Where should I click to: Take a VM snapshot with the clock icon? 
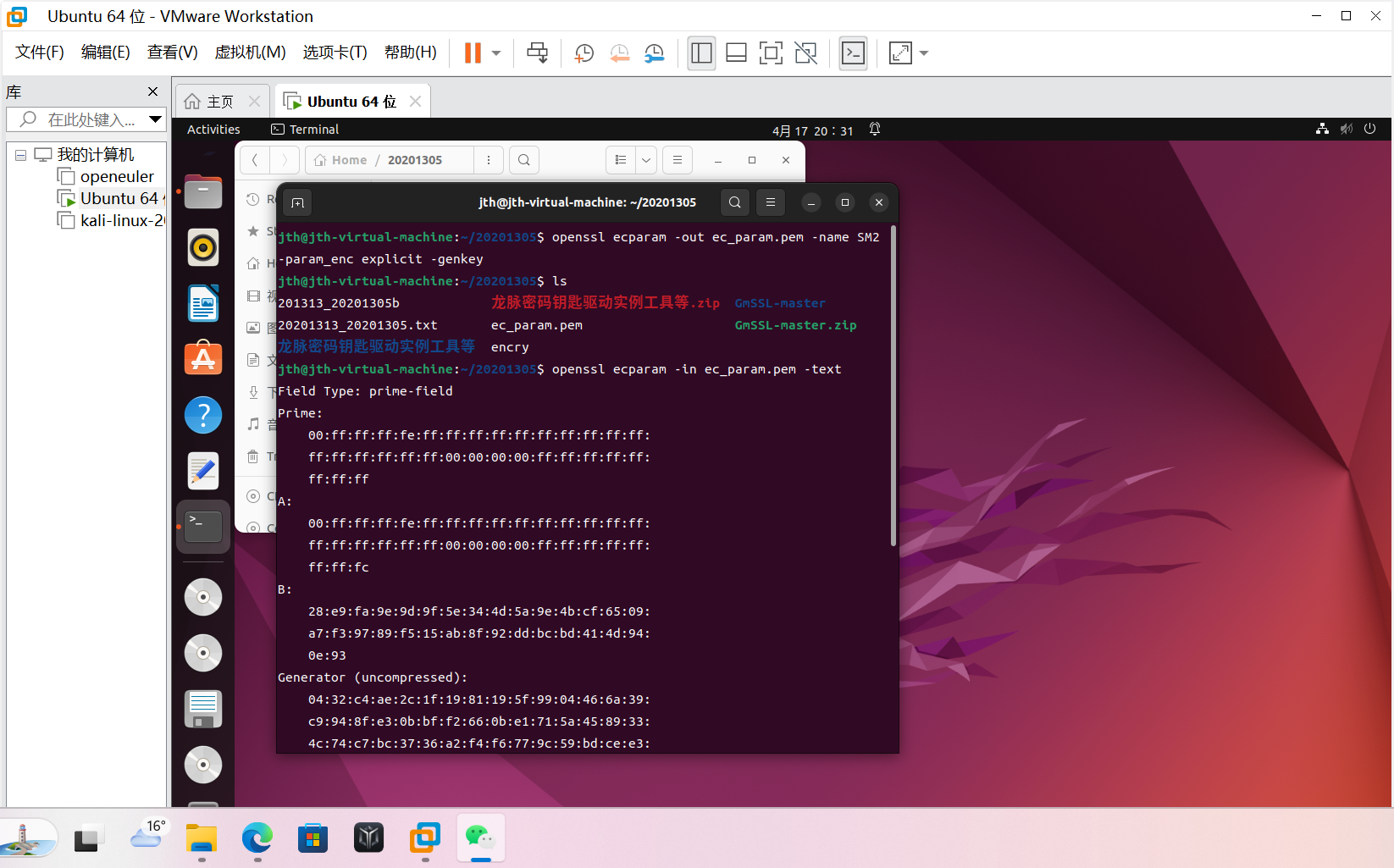584,53
